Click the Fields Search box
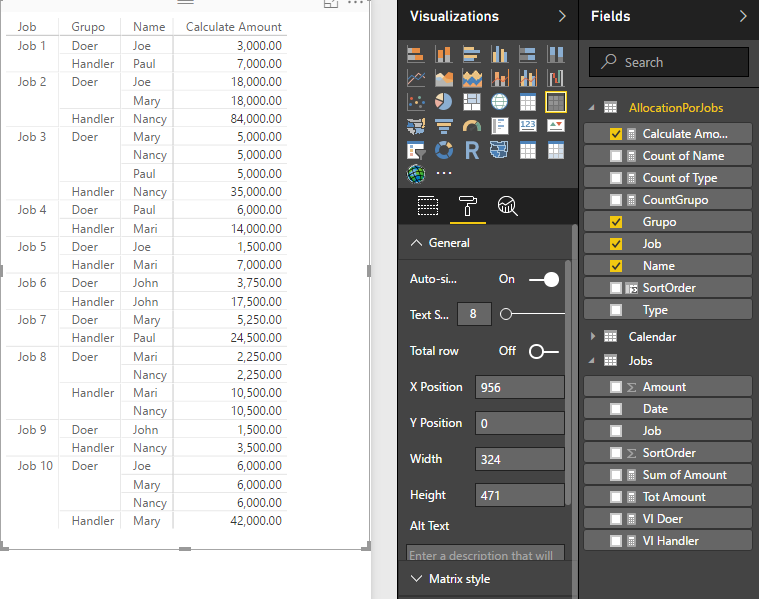Viewport: 759px width, 599px height. click(x=668, y=62)
